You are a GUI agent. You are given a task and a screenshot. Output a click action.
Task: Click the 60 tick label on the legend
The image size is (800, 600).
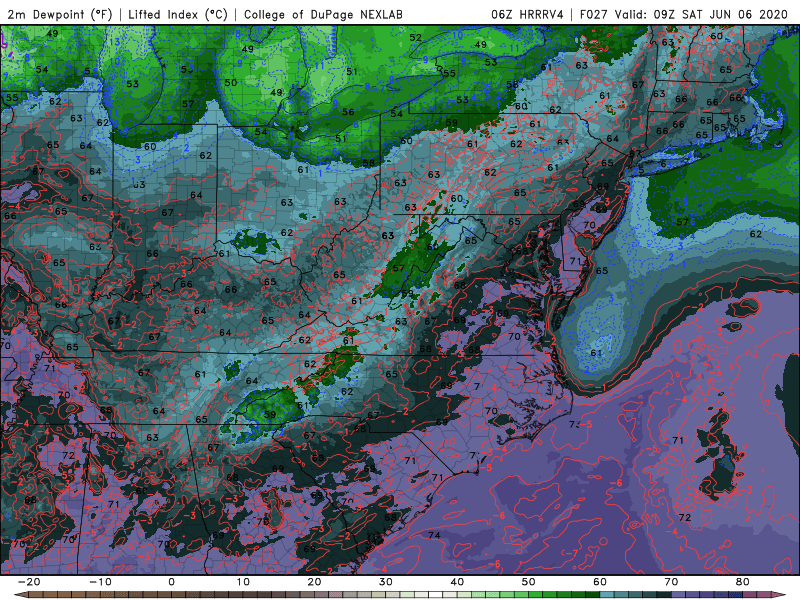[x=600, y=582]
